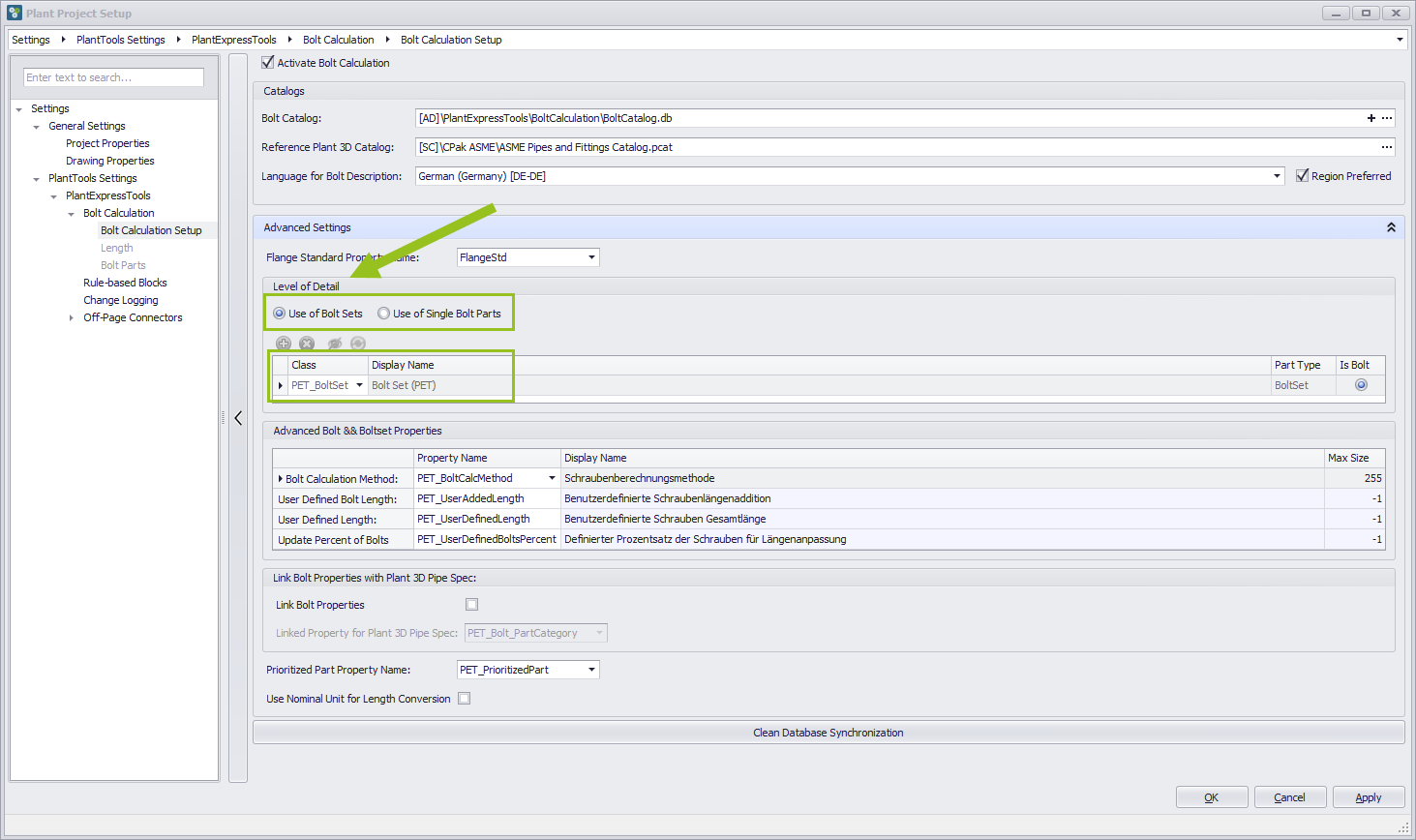Image resolution: width=1416 pixels, height=840 pixels.
Task: Click Max Size value 255
Action: pos(1354,478)
